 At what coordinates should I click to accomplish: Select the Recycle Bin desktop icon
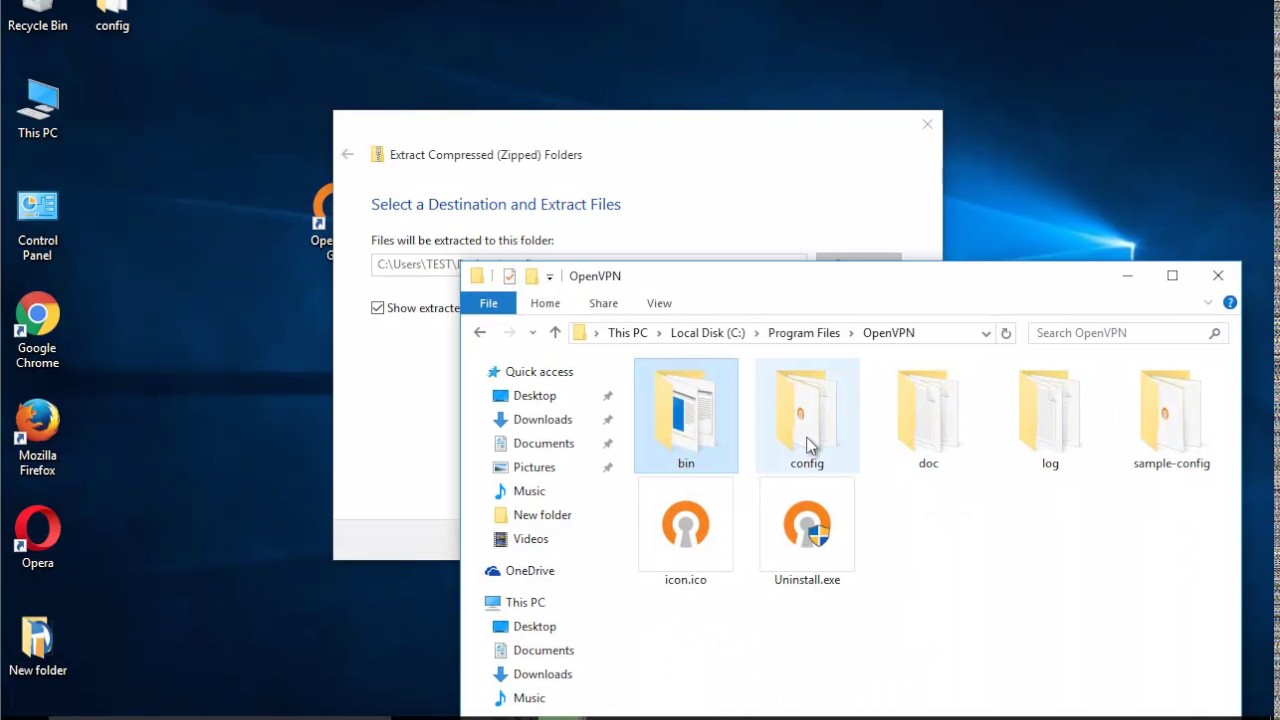pos(38,17)
